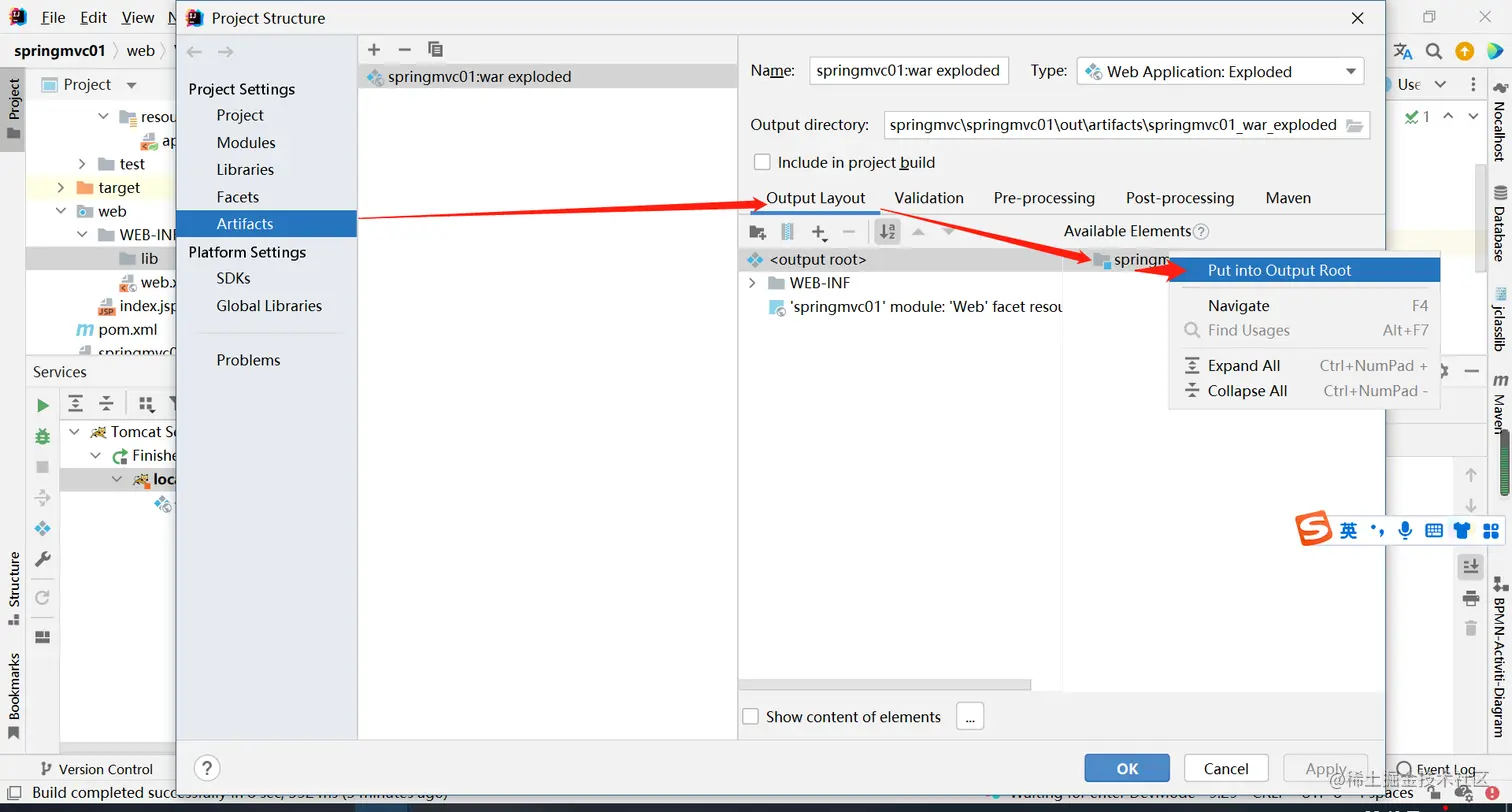Viewport: 1512px width, 812px height.
Task: Switch to Maven tab
Action: (x=1288, y=198)
